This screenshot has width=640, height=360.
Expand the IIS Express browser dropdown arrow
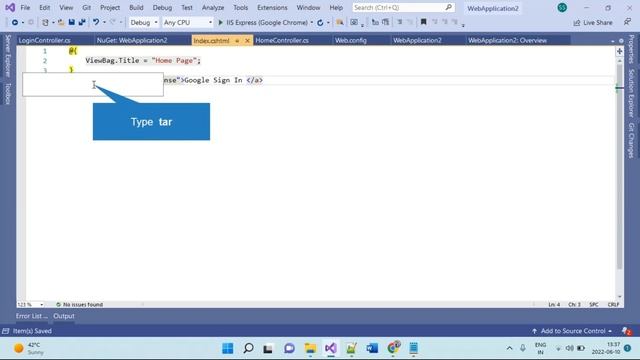tap(312, 22)
